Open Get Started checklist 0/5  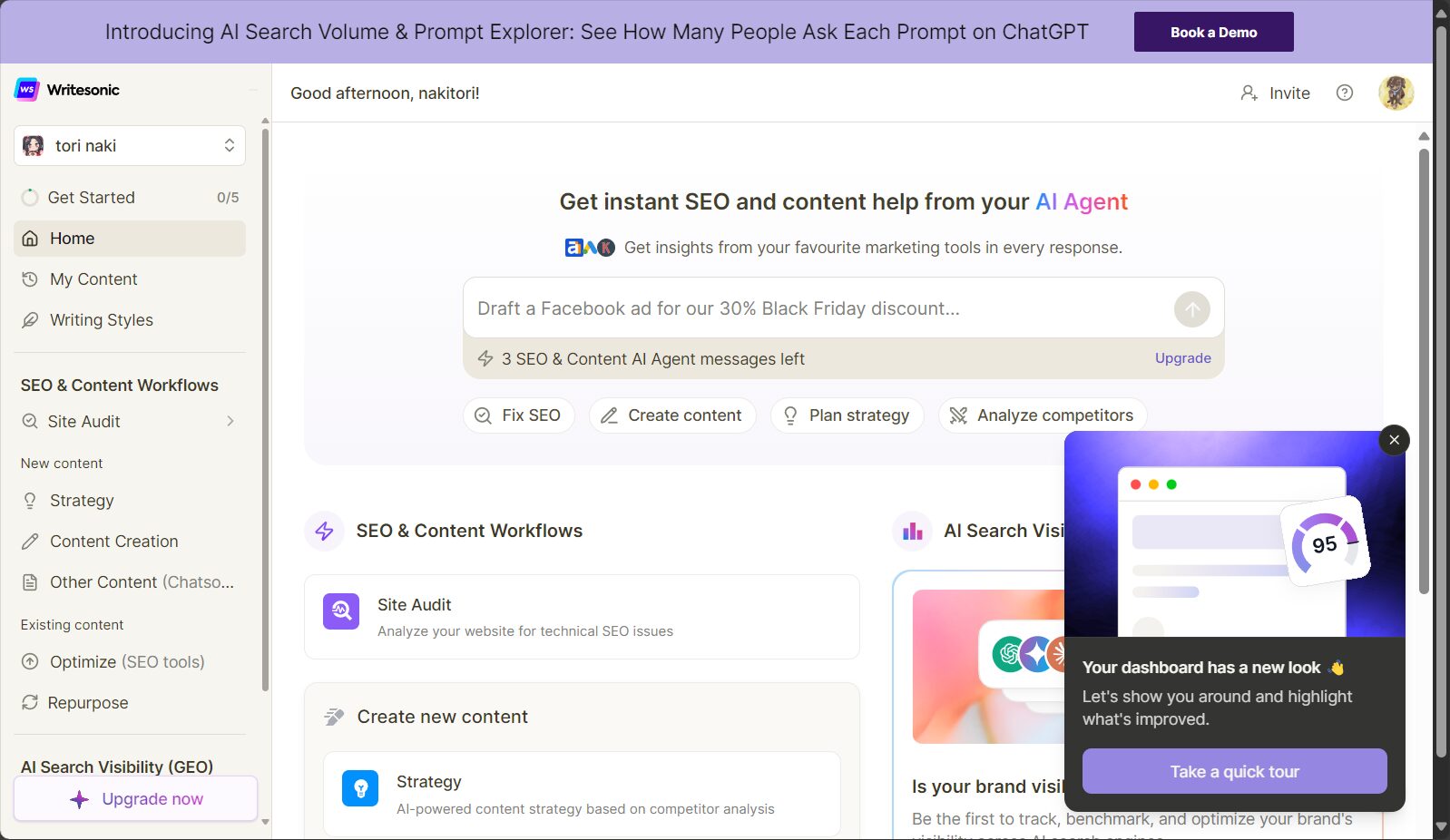click(130, 198)
